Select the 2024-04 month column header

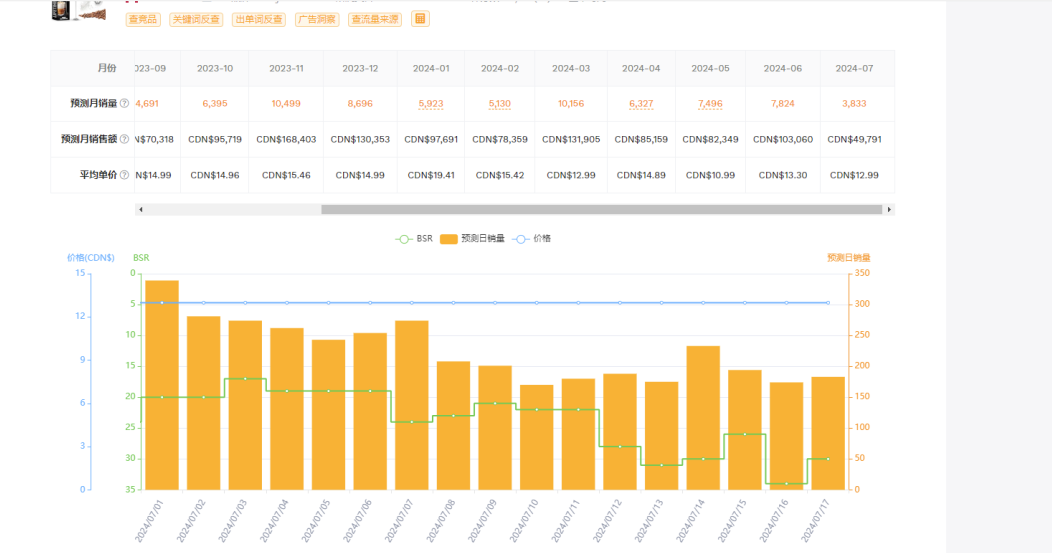click(x=641, y=68)
